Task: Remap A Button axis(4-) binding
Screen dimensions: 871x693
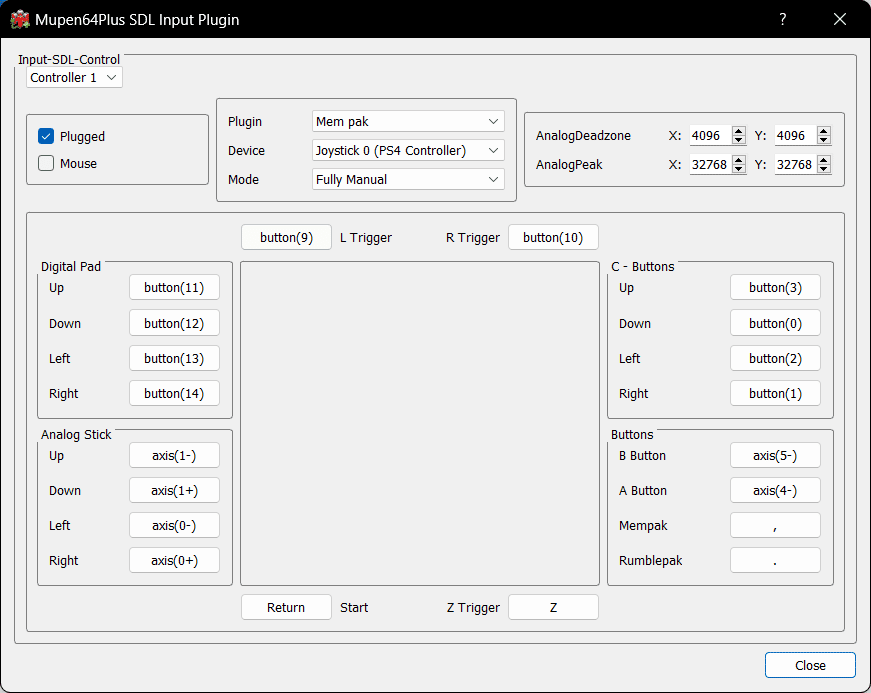Action: [x=775, y=490]
